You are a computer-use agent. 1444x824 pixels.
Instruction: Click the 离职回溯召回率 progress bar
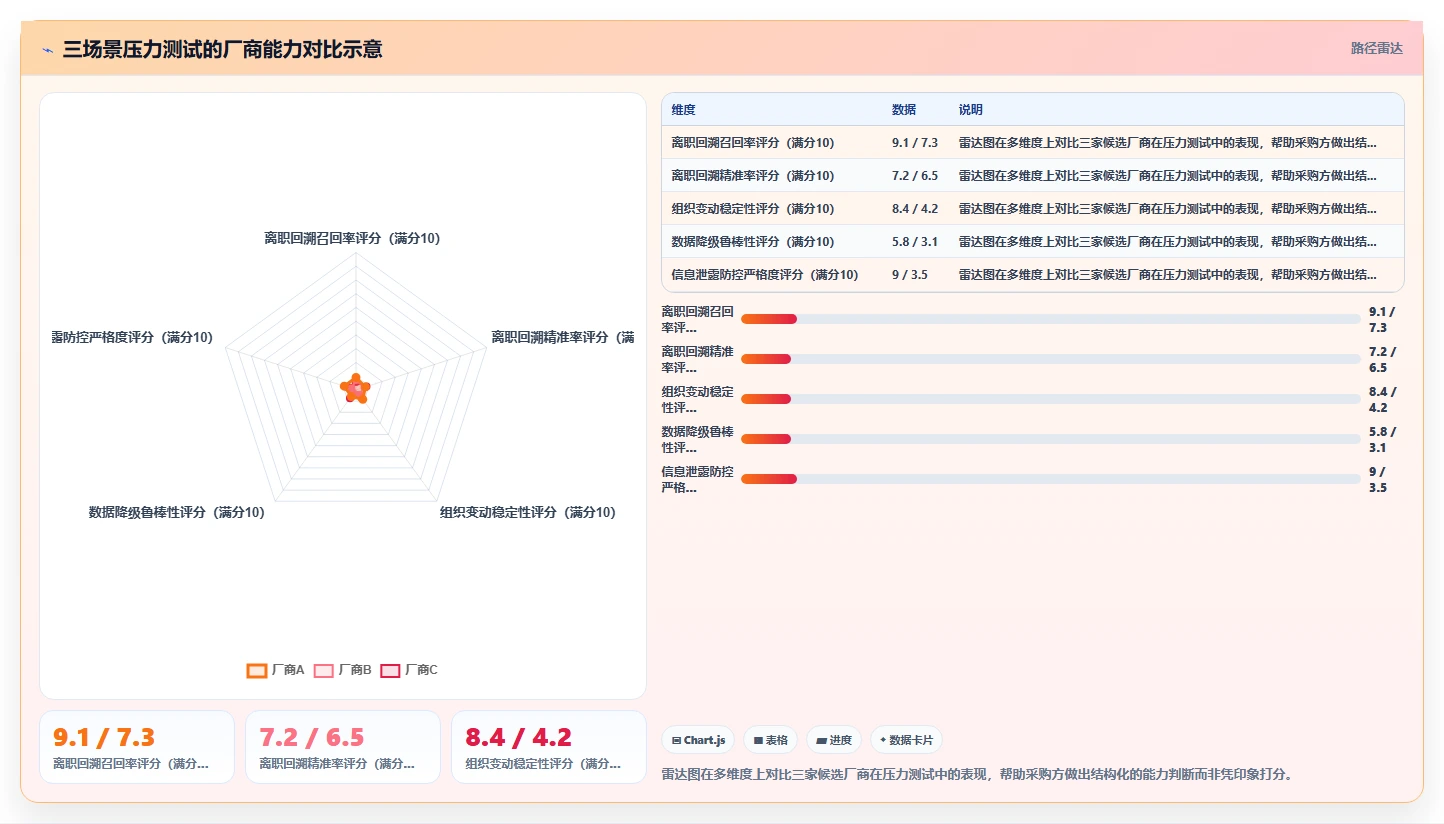pos(1051,319)
